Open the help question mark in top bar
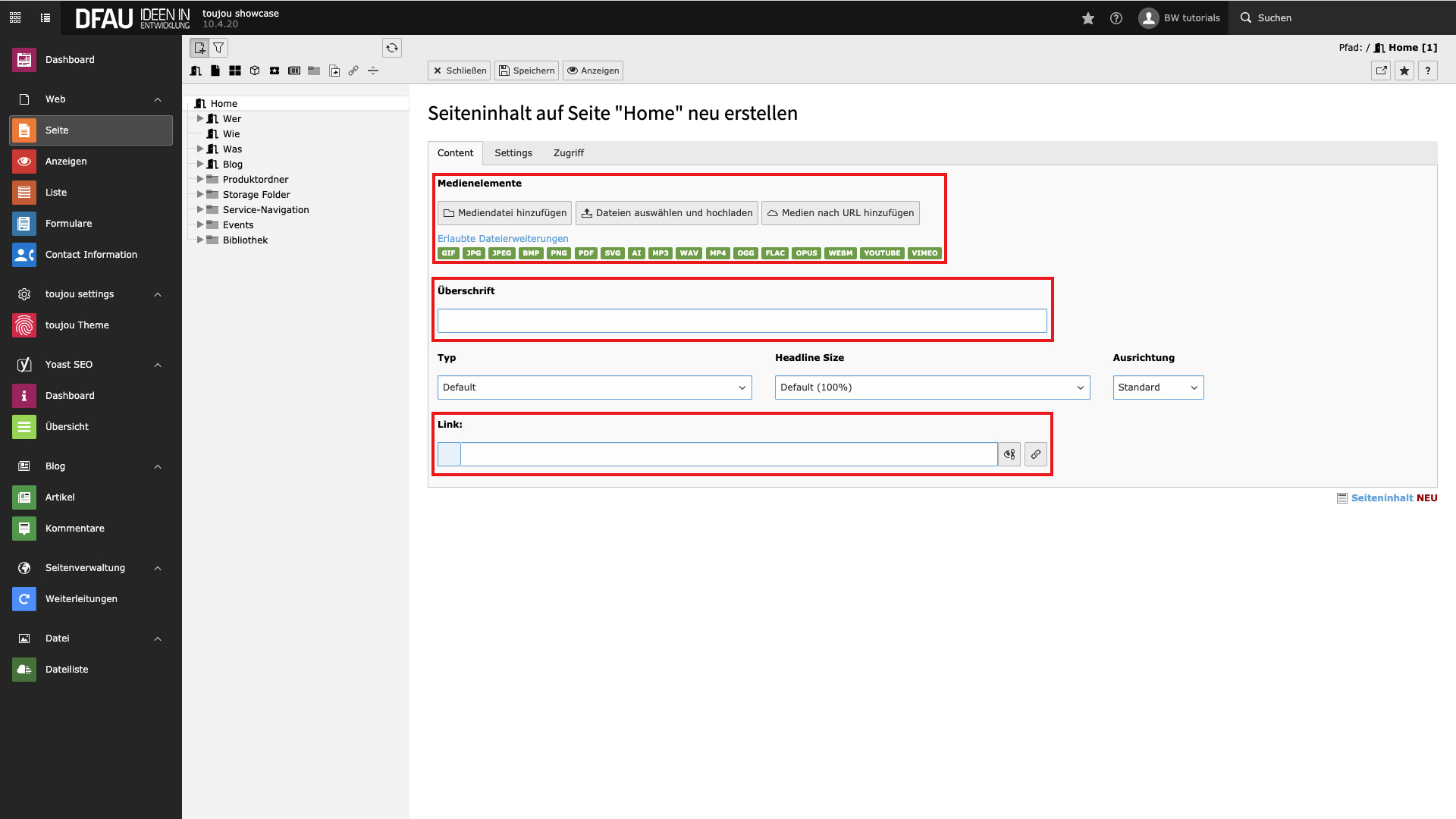Screen dimensions: 1456x819 [1116, 17]
